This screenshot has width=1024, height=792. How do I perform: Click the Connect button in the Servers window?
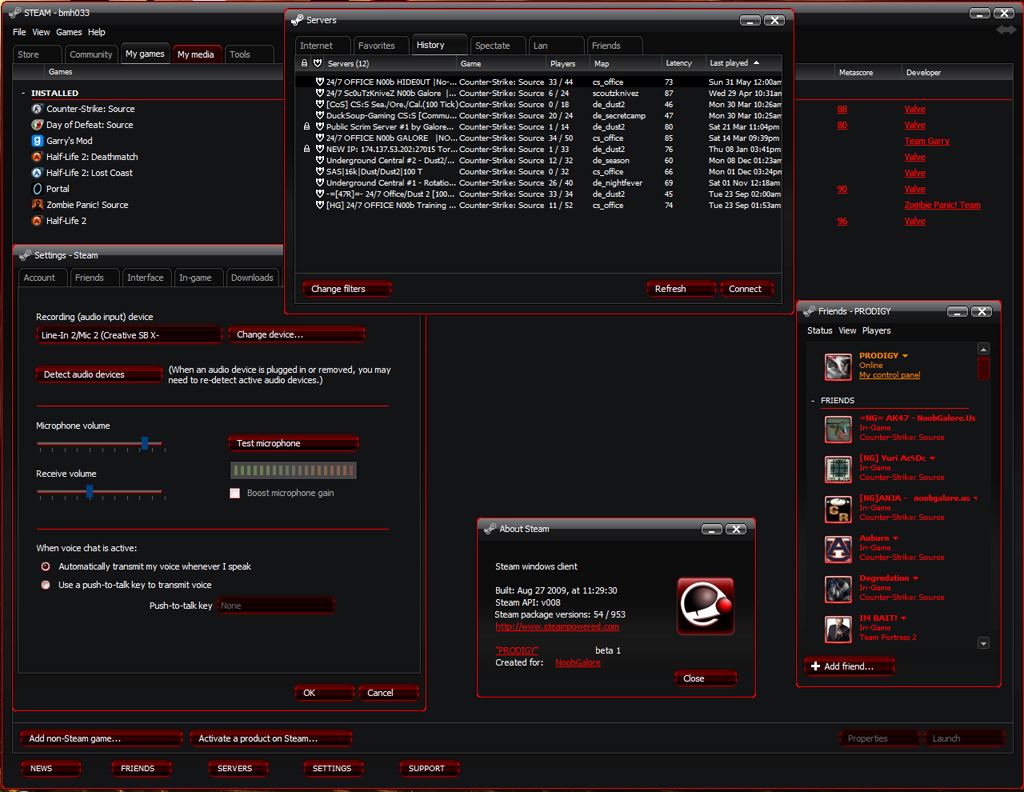pyautogui.click(x=746, y=289)
